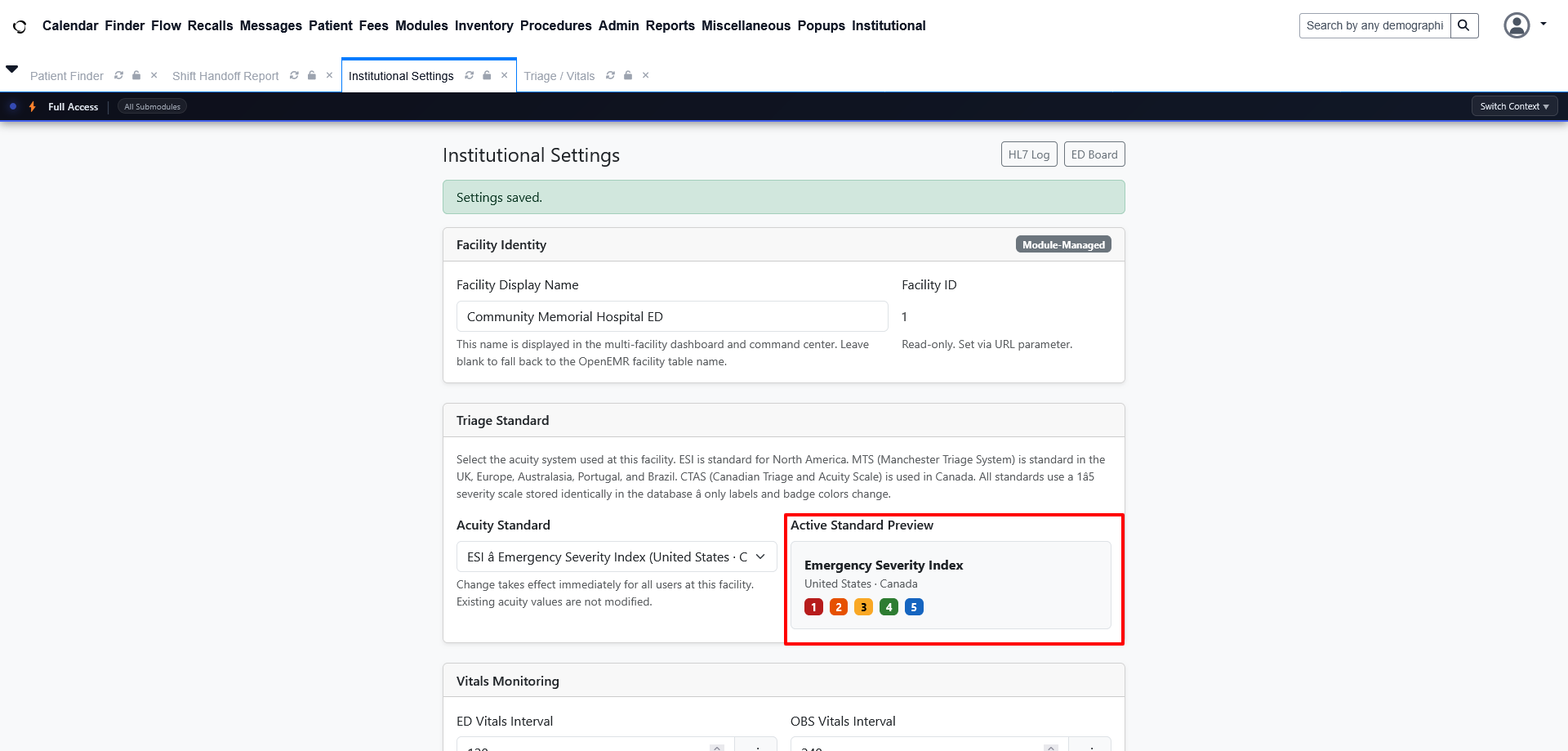Toggle lock on Institutional Settings tab
Image resolution: width=1568 pixels, height=751 pixels.
[x=487, y=75]
